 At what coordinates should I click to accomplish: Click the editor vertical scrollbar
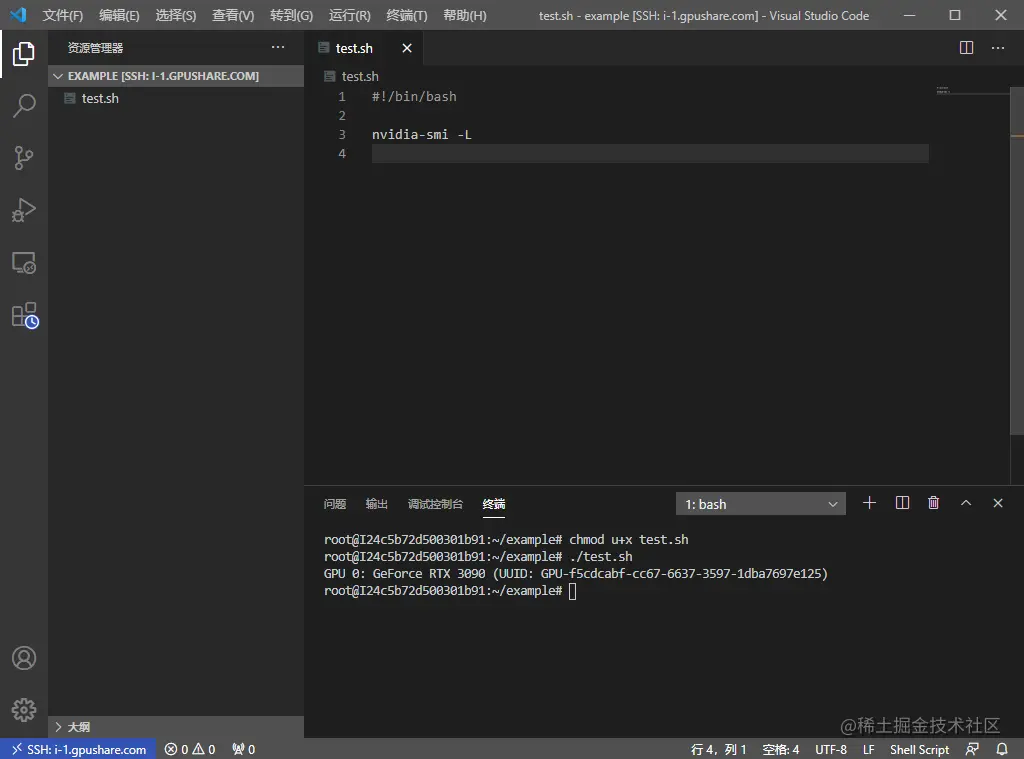[1016, 260]
